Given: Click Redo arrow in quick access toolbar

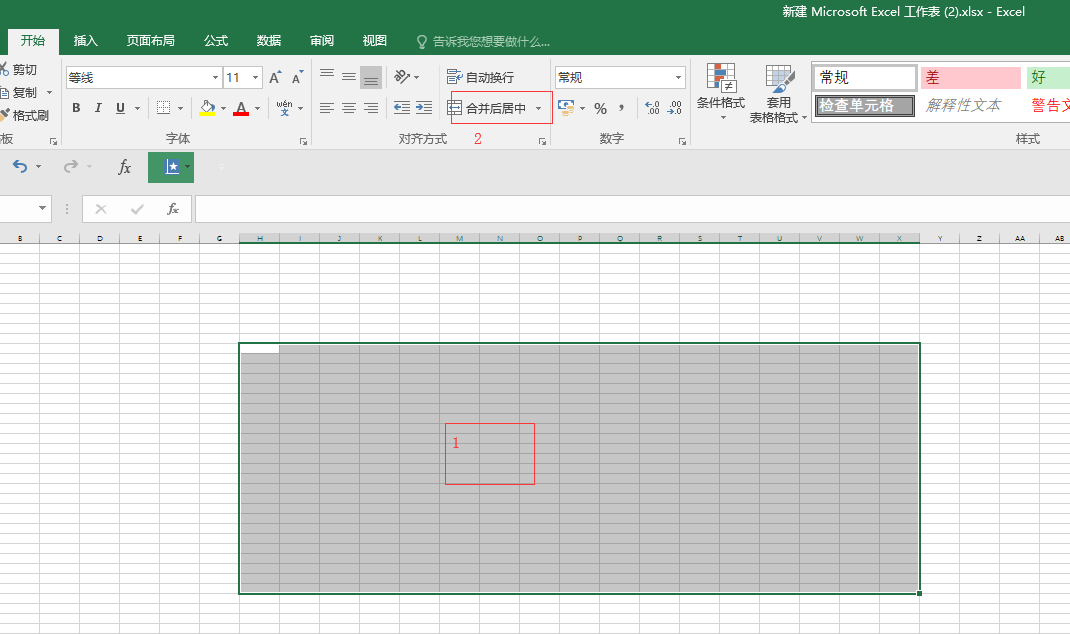Looking at the screenshot, I should pos(70,167).
